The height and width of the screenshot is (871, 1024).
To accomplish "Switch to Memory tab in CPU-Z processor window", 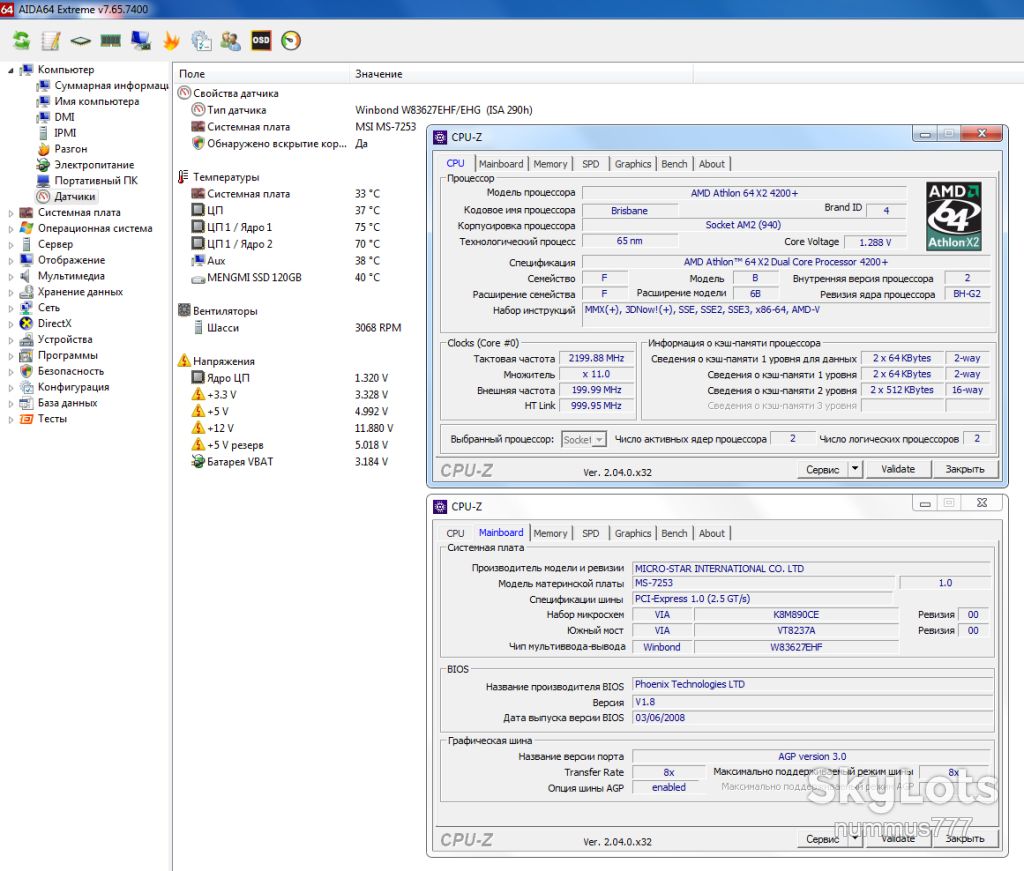I will [550, 164].
